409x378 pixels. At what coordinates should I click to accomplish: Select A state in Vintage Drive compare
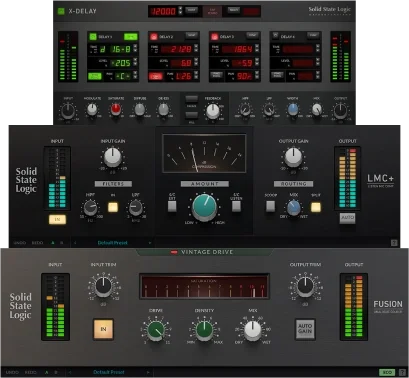[x=47, y=372]
